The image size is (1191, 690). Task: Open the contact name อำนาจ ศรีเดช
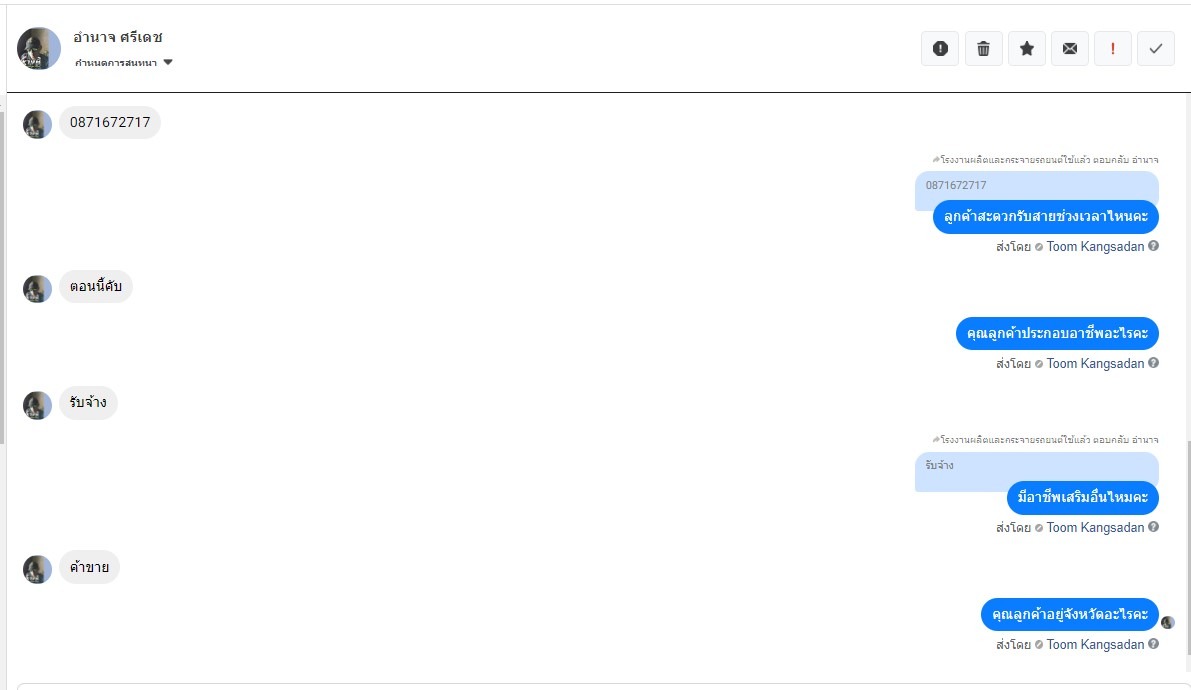tap(118, 37)
